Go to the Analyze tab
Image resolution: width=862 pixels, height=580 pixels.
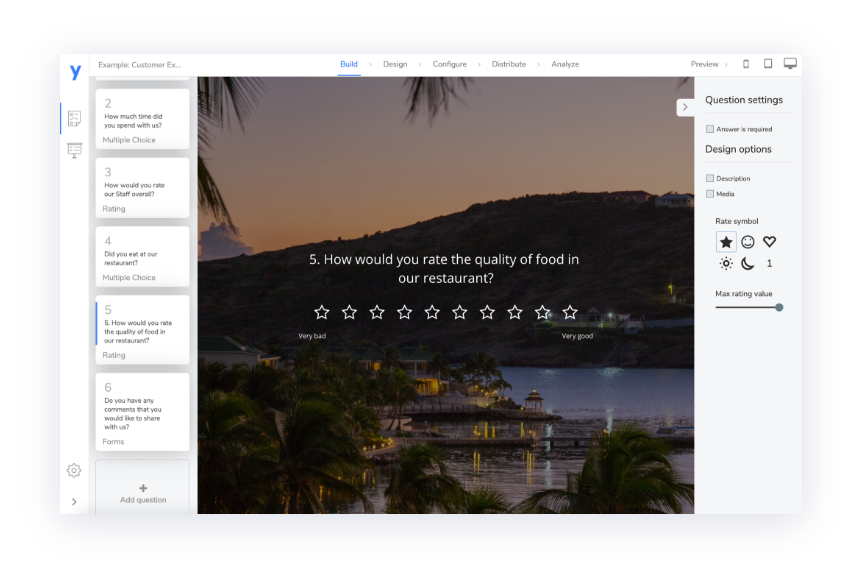pos(565,64)
